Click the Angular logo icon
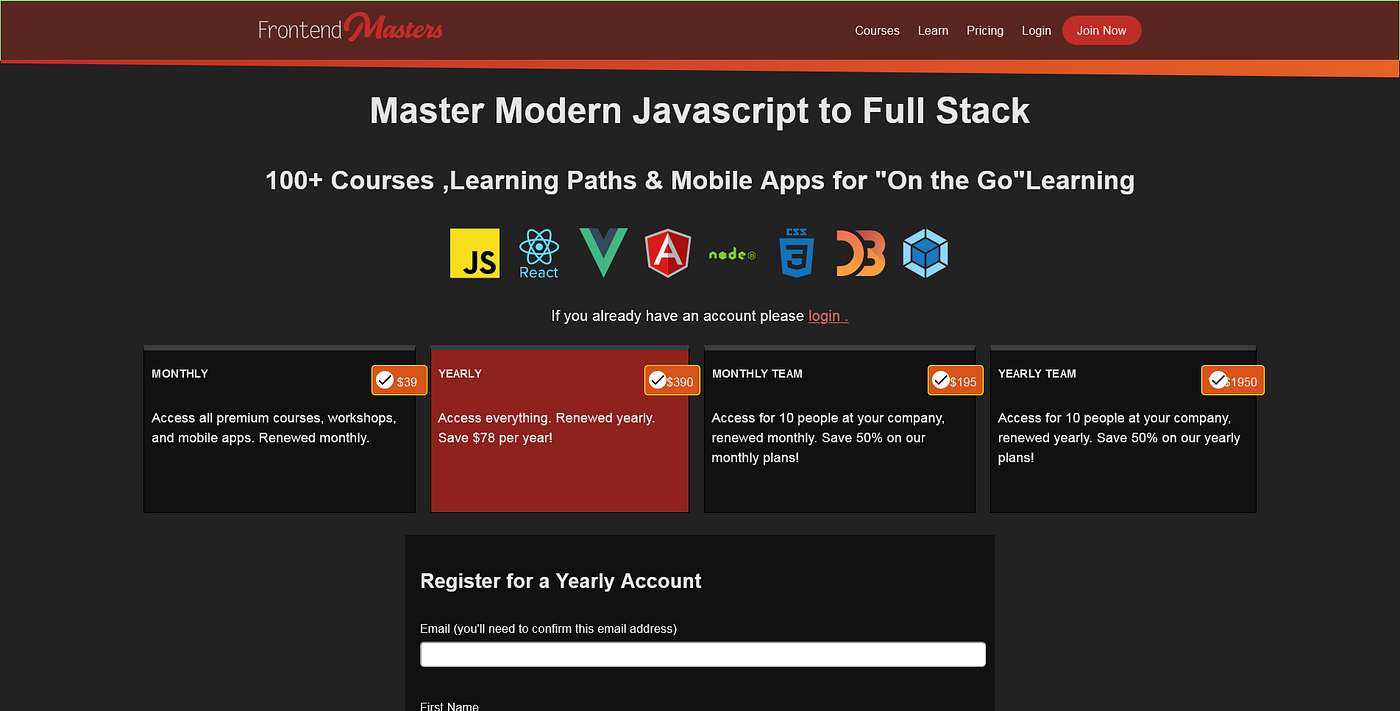This screenshot has width=1400, height=711. tap(667, 253)
